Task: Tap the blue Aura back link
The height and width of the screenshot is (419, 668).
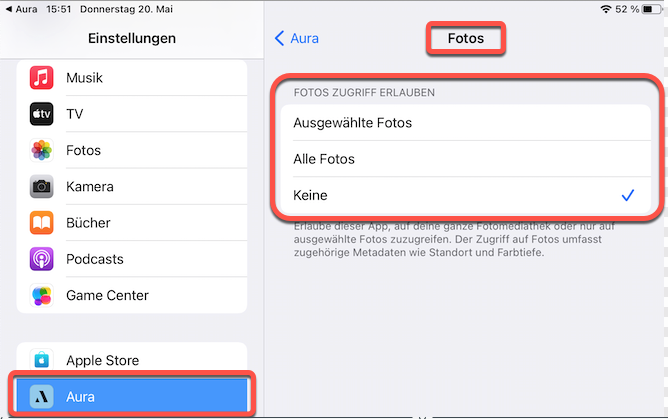Action: [304, 38]
